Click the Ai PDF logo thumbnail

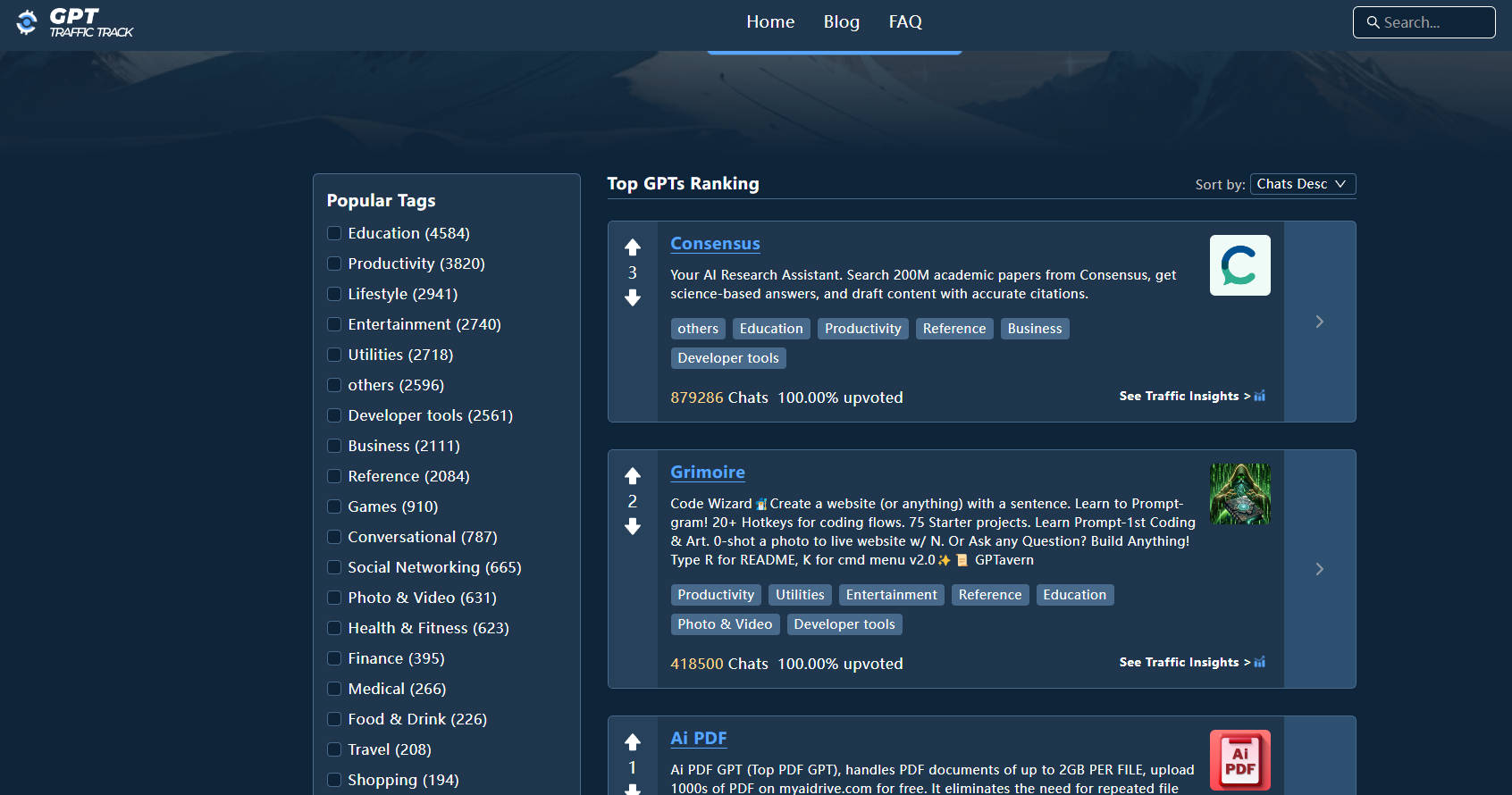coord(1240,760)
